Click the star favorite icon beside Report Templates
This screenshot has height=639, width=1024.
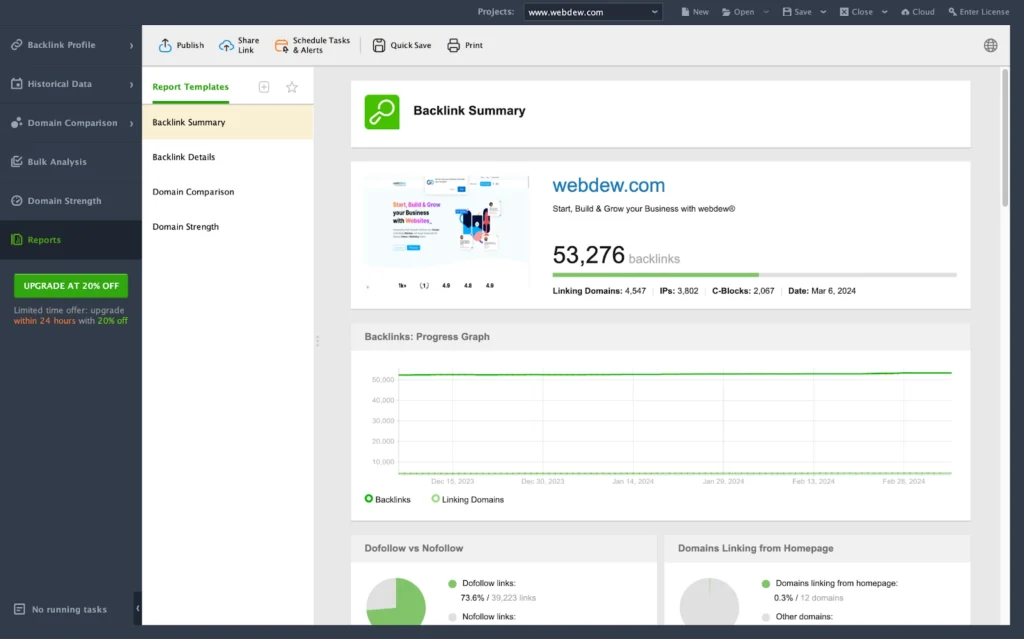pos(291,87)
